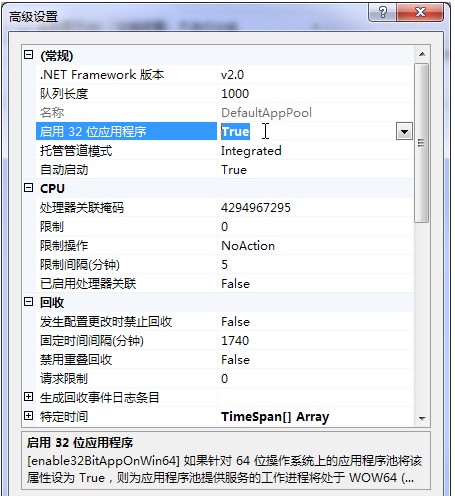Click the scrollbar down arrow
Screen dimensions: 455x496
coord(422,418)
